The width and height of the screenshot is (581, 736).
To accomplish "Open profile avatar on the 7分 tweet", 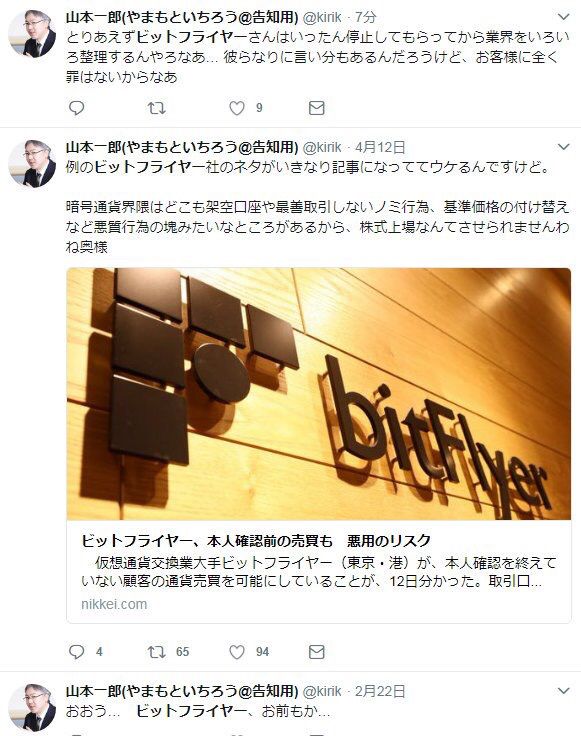I will (32, 33).
